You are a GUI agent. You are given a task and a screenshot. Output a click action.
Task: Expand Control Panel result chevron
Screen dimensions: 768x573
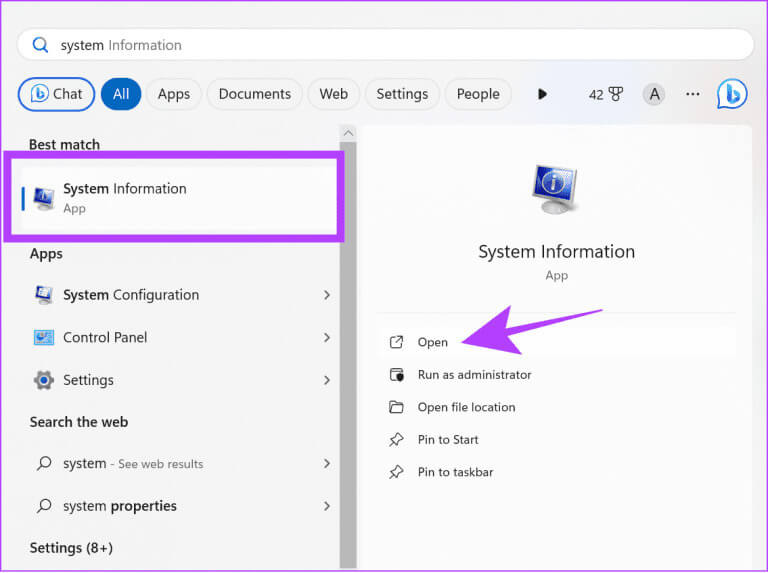coord(327,338)
